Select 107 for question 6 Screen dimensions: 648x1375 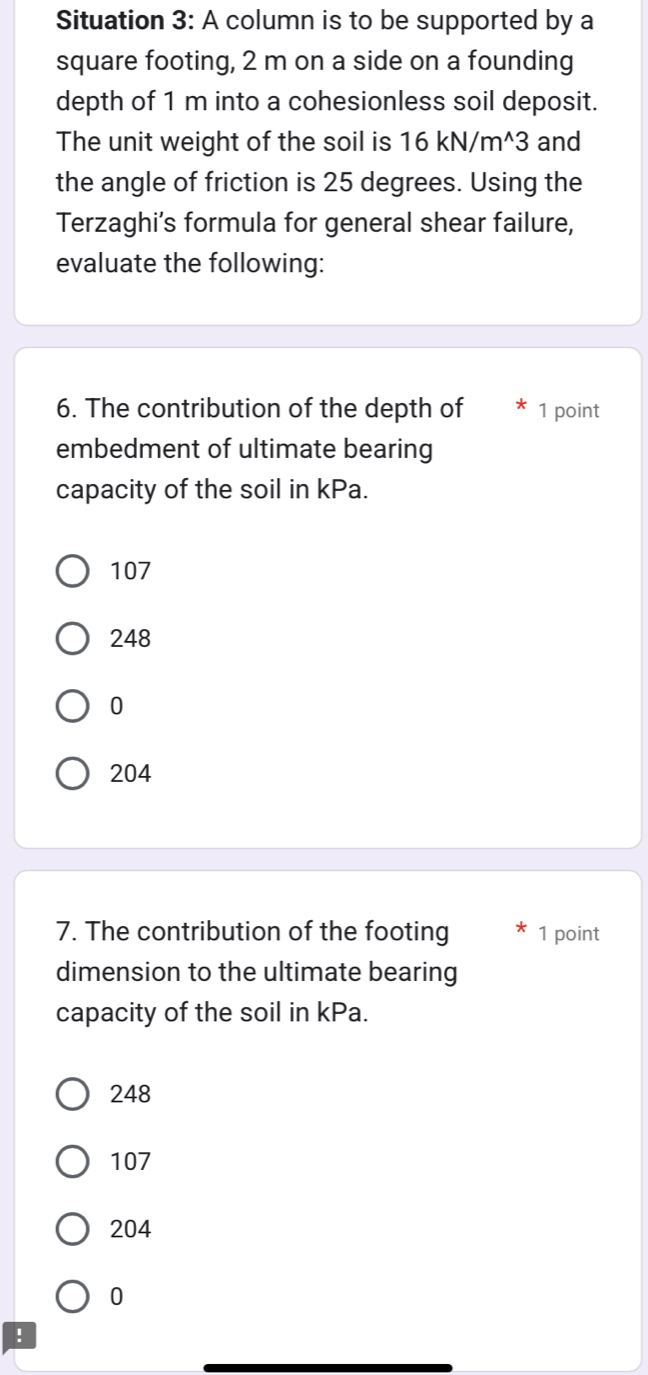73,572
